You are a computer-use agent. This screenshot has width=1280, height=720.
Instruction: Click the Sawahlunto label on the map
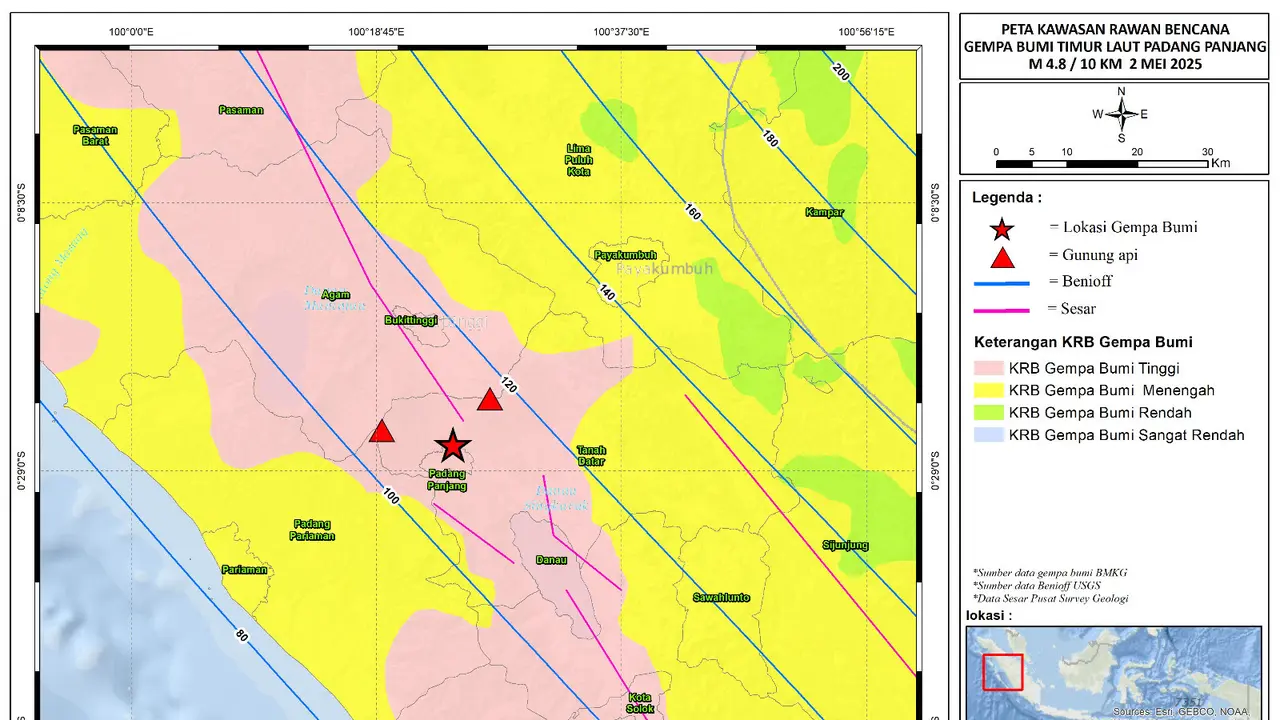[721, 597]
